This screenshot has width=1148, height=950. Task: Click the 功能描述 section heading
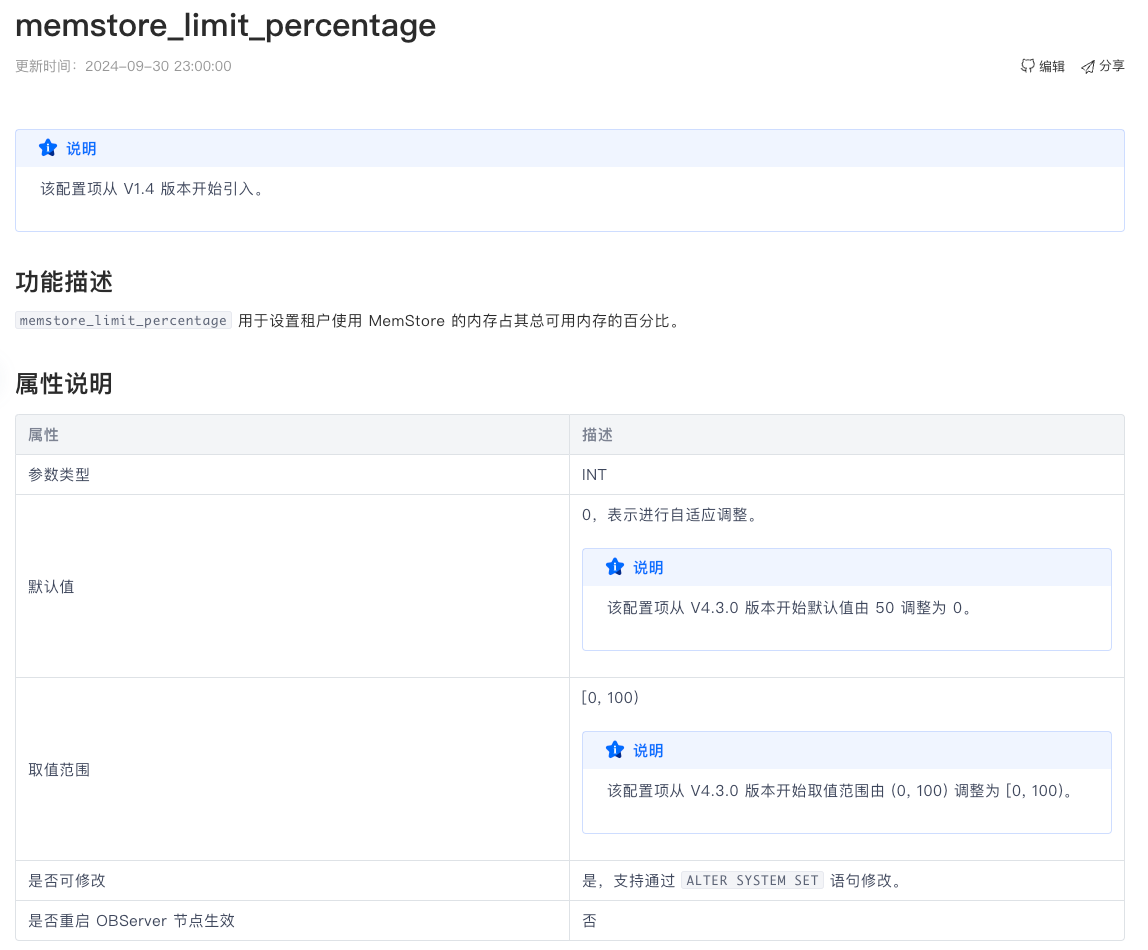click(64, 282)
